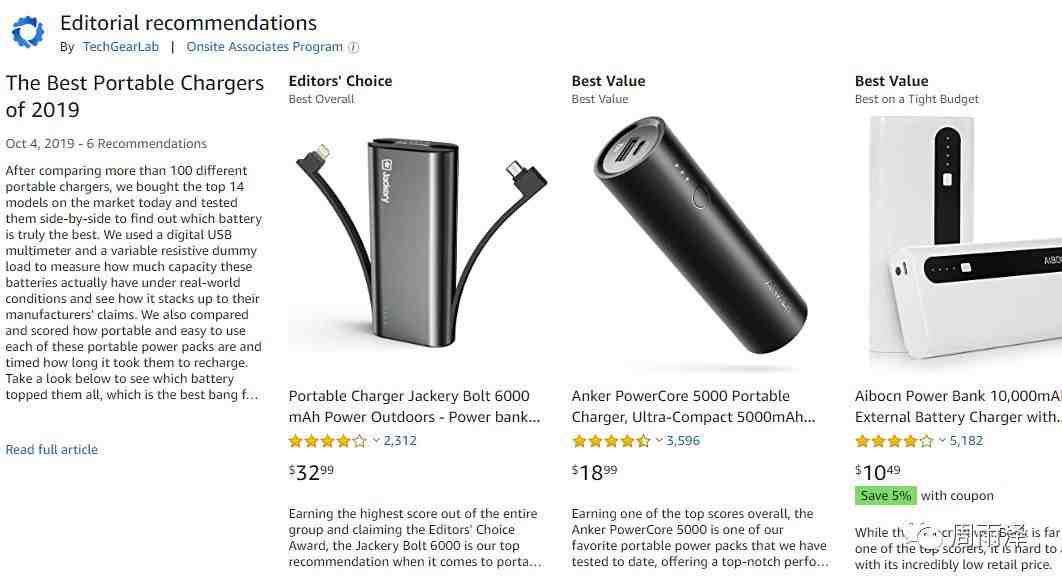1062x582 pixels.
Task: Click the info icon beside Onsite Associates Program
Action: 354,47
